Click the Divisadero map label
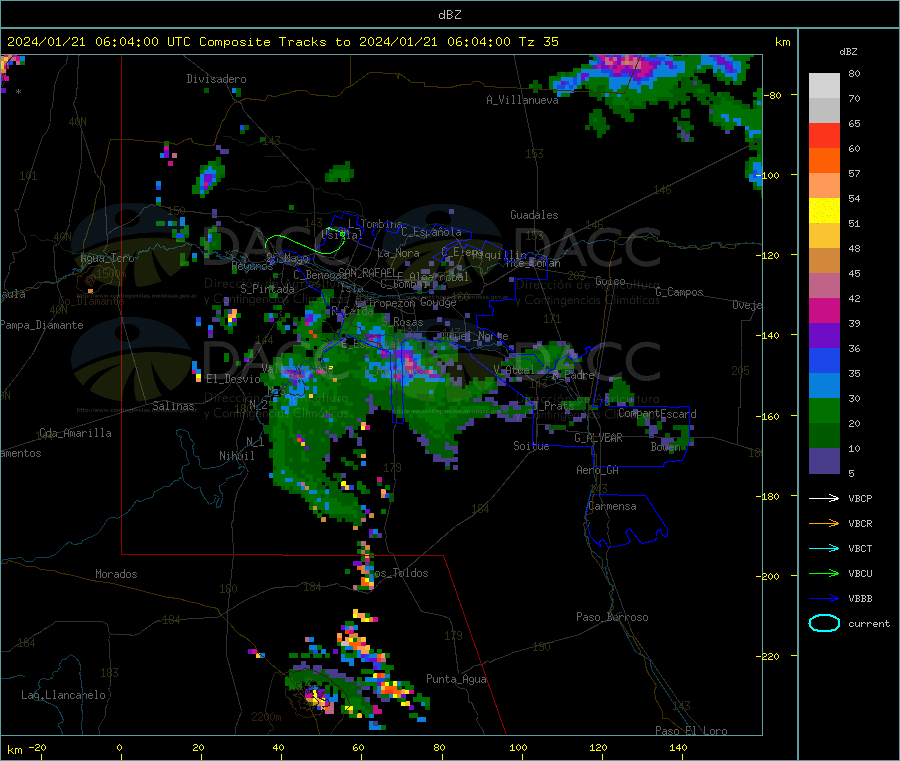 pyautogui.click(x=216, y=79)
